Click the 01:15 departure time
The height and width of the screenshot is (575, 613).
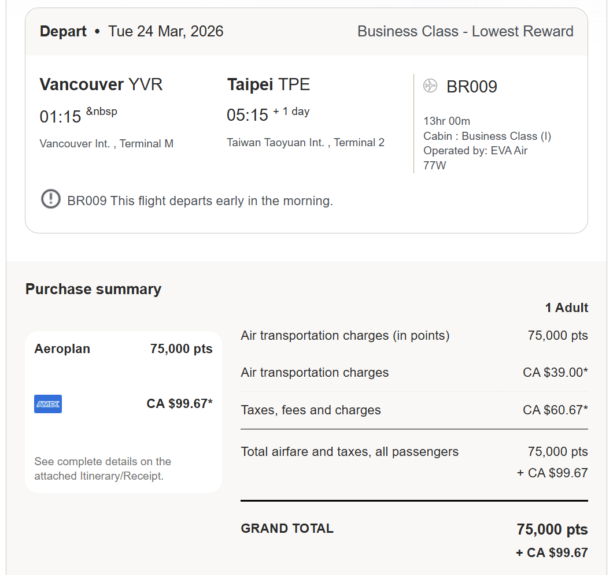click(x=60, y=117)
